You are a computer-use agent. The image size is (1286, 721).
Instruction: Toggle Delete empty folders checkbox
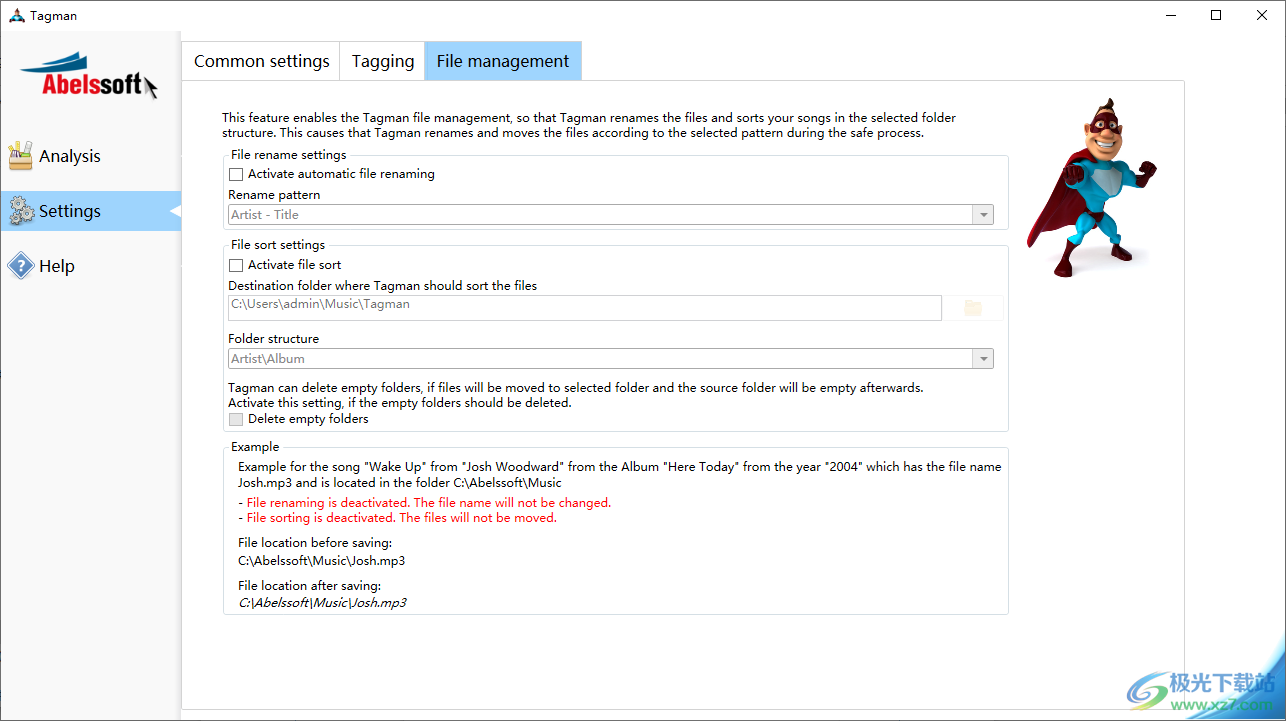(x=236, y=419)
